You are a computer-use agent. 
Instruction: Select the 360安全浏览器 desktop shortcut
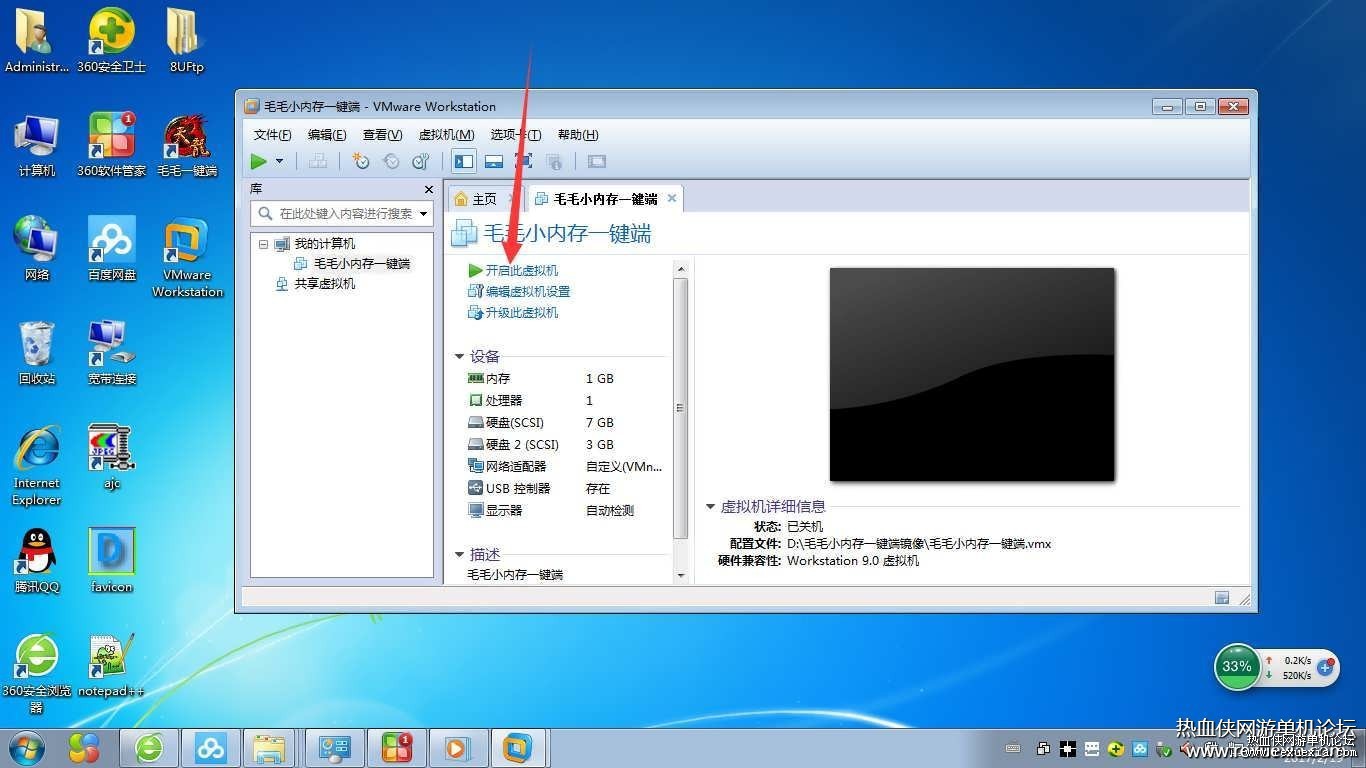(x=37, y=673)
